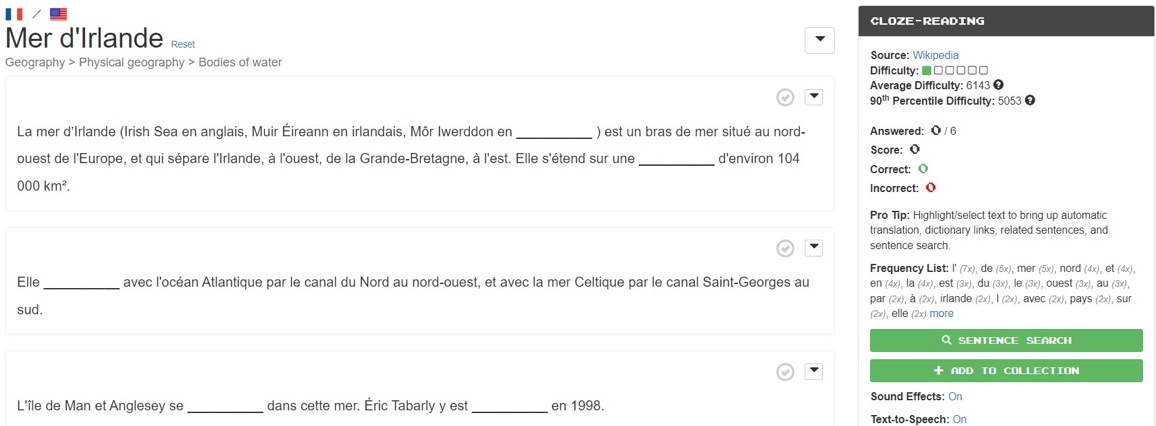The width and height of the screenshot is (1156, 426).
Task: Open third paragraph's dropdown arrow
Action: 813,371
